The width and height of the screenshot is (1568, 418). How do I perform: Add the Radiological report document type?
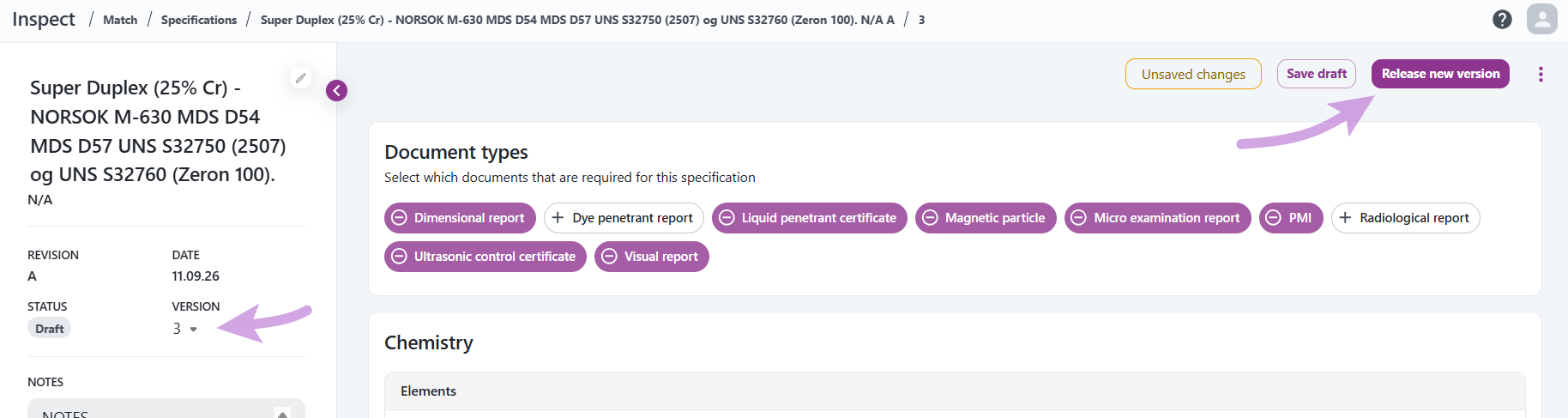(x=1405, y=218)
